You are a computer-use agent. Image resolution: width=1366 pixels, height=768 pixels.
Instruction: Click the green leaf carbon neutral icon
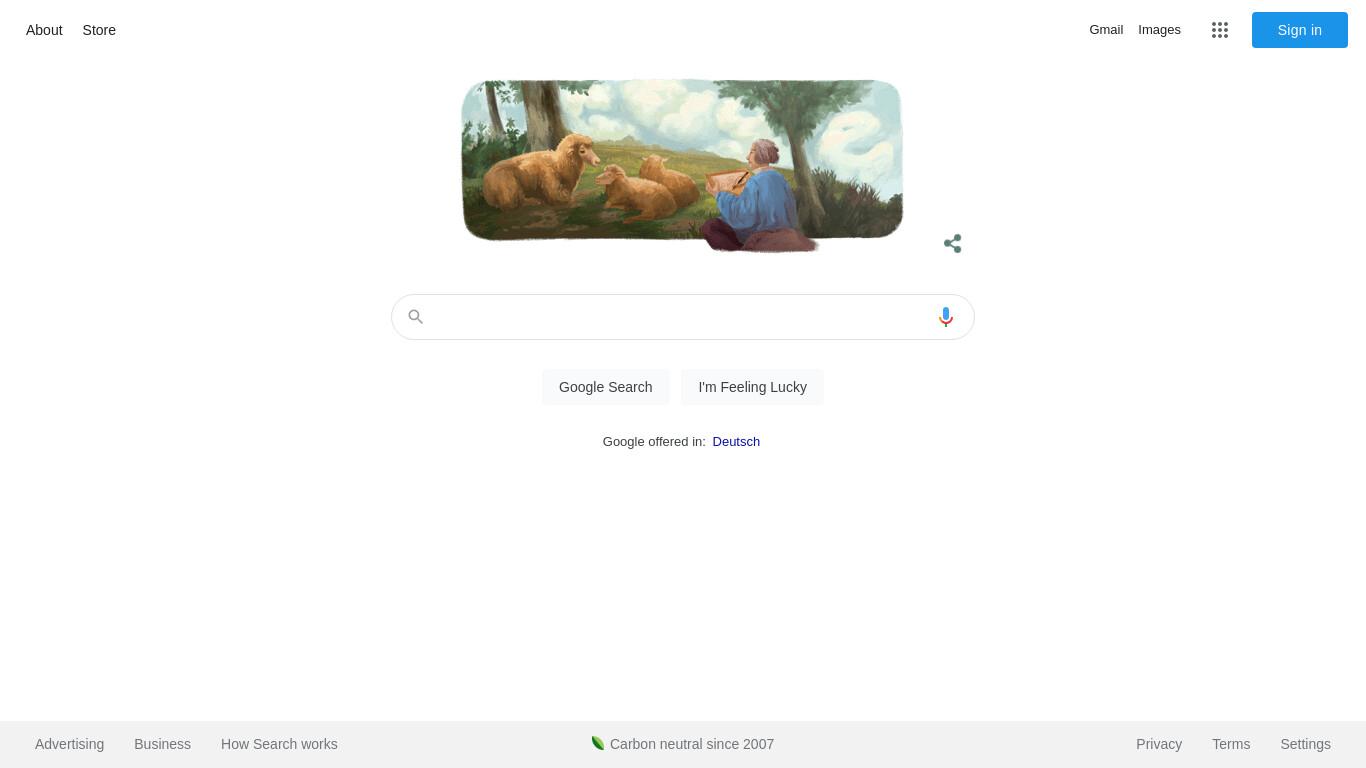pyautogui.click(x=598, y=743)
